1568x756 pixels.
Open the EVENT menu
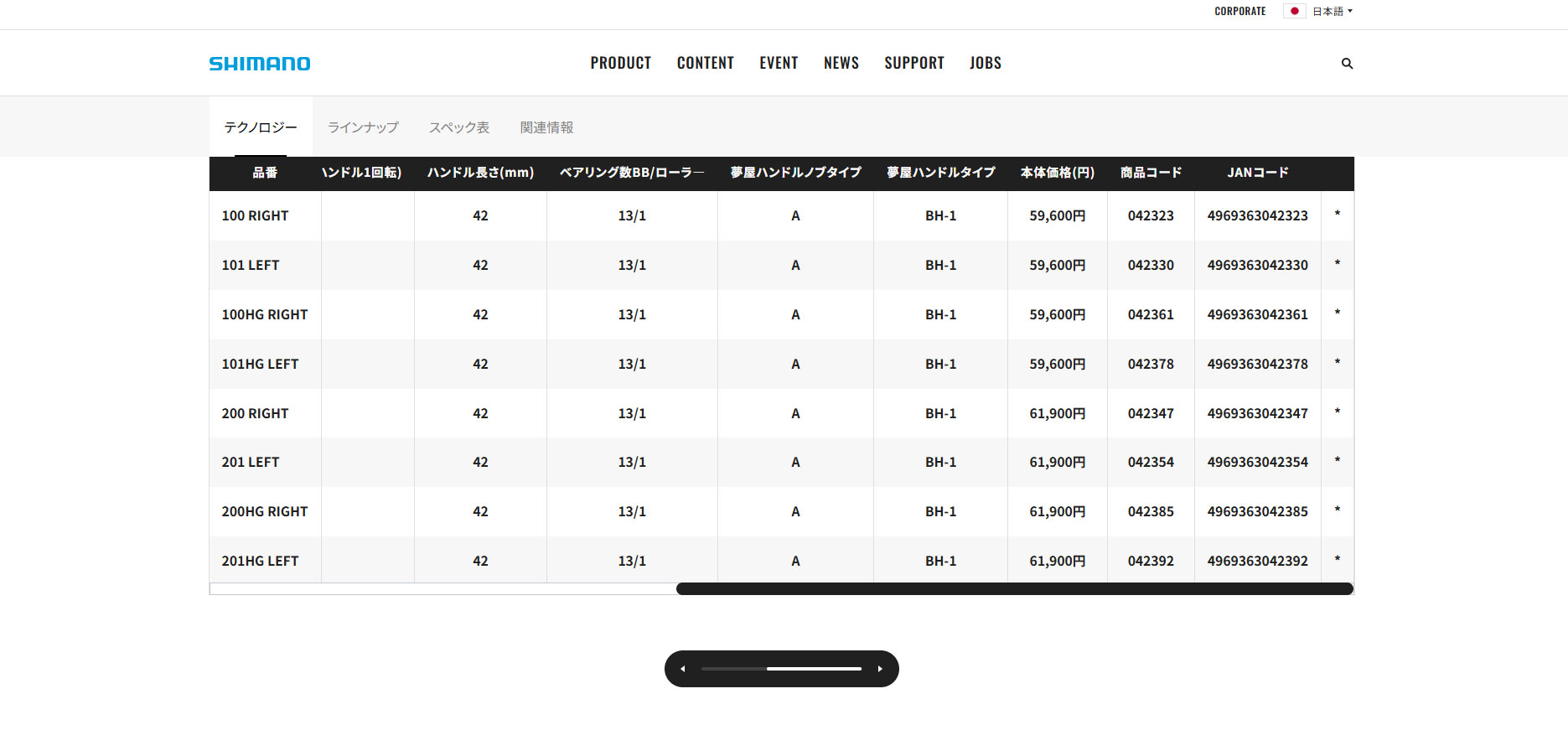(779, 63)
